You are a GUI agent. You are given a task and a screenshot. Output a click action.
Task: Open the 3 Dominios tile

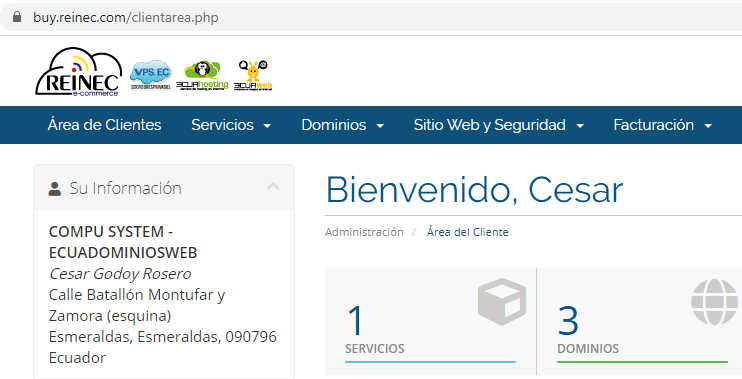640,322
